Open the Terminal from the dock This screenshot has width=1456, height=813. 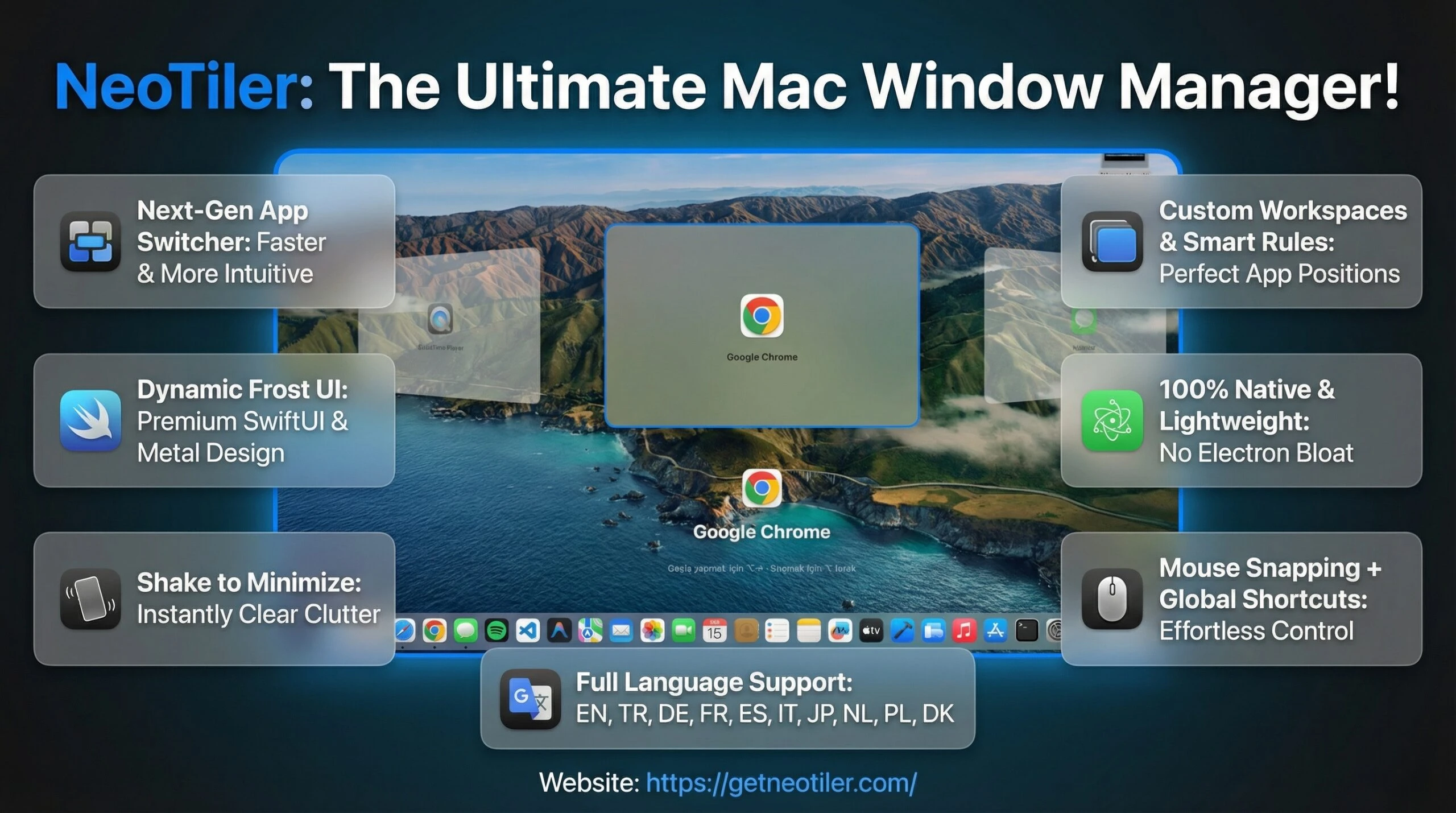[1027, 629]
